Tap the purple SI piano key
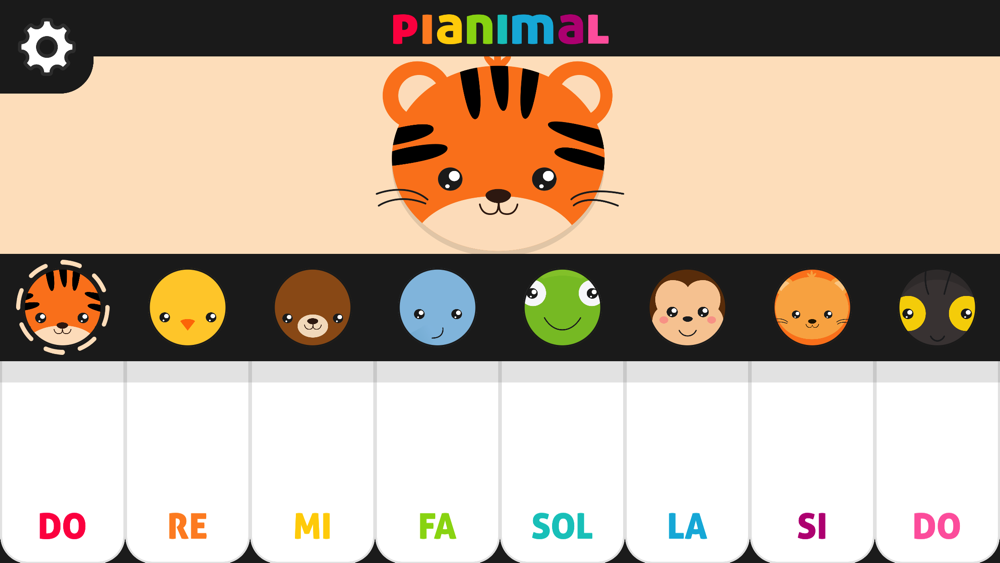This screenshot has height=563, width=1000. [x=812, y=462]
